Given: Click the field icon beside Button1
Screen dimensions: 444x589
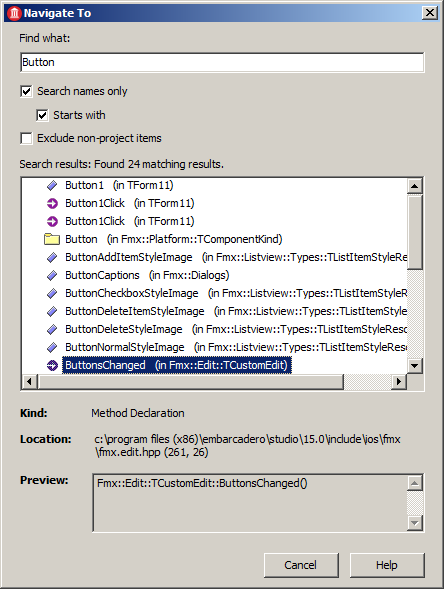Looking at the screenshot, I should (52, 185).
